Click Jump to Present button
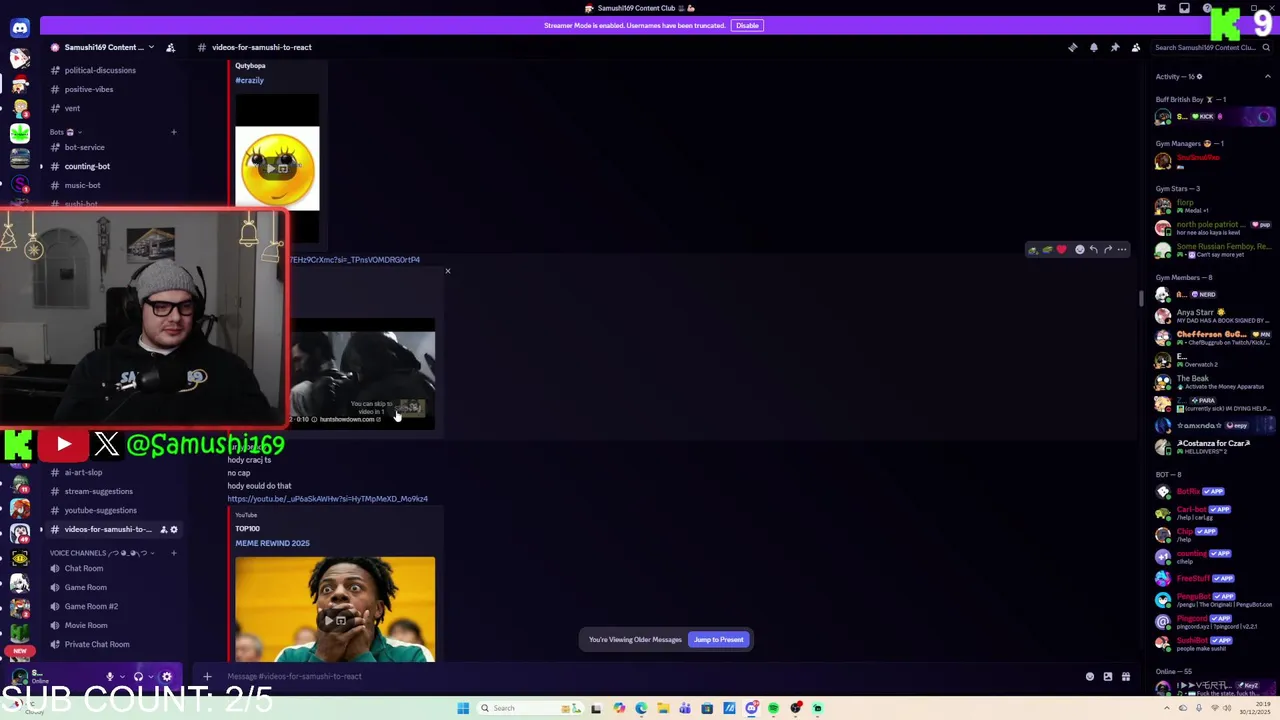This screenshot has width=1280, height=720. coord(719,640)
